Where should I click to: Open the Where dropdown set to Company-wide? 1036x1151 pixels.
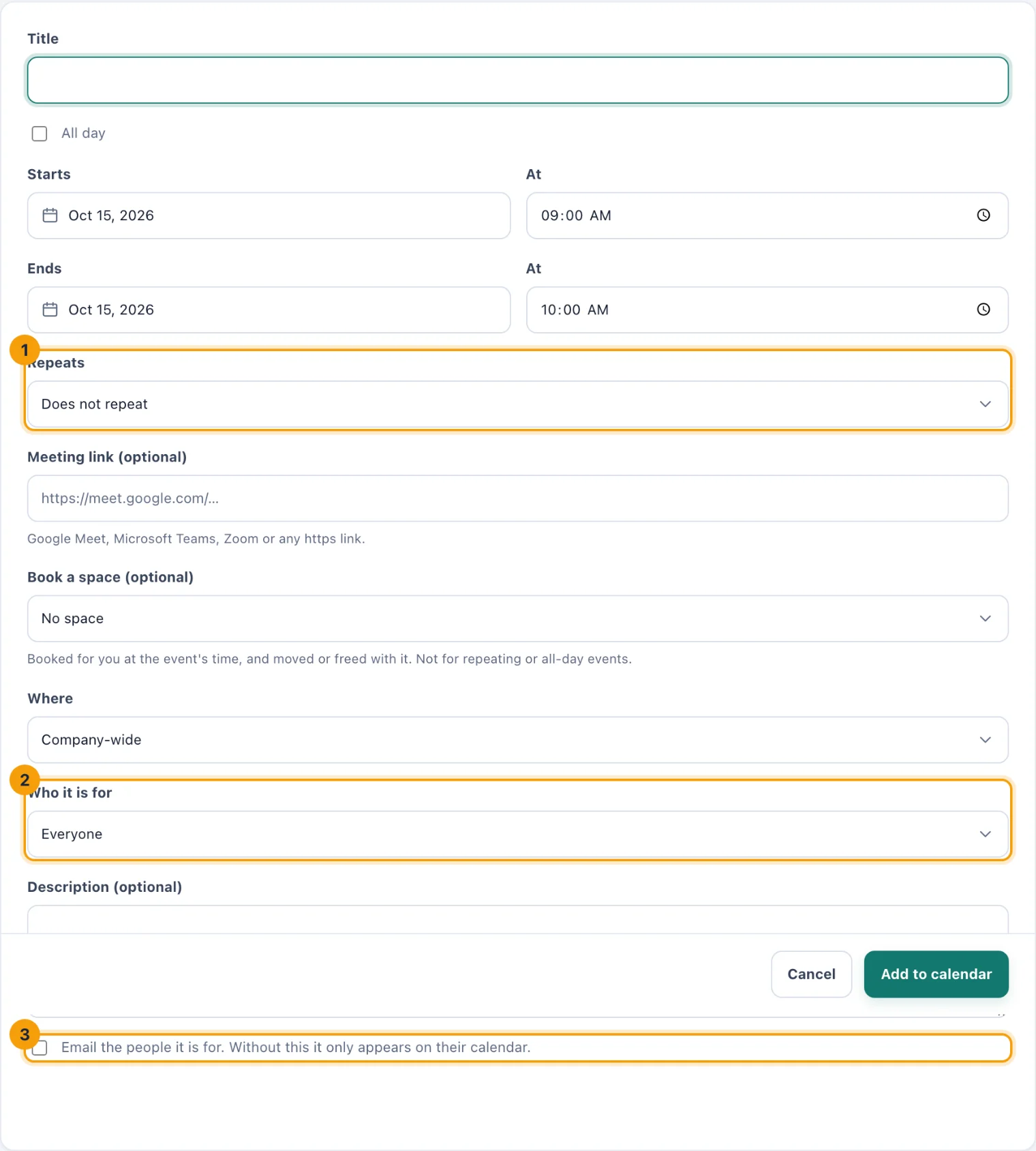point(517,740)
